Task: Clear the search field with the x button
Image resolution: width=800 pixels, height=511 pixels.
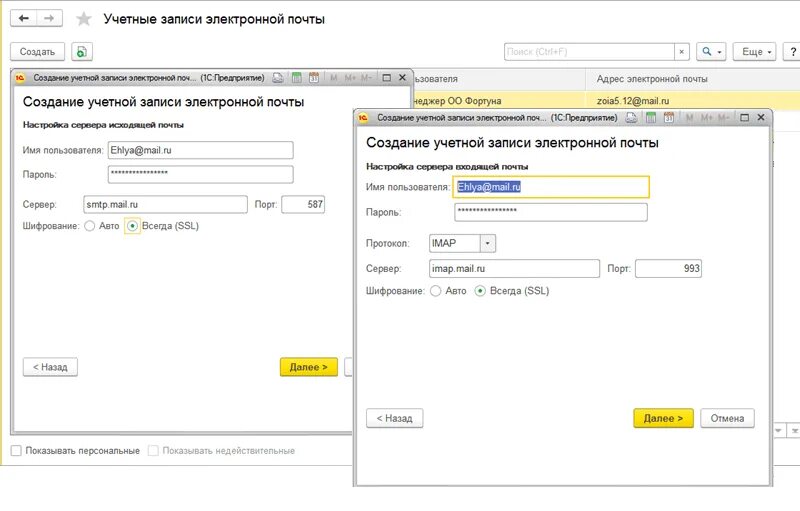Action: pos(682,52)
